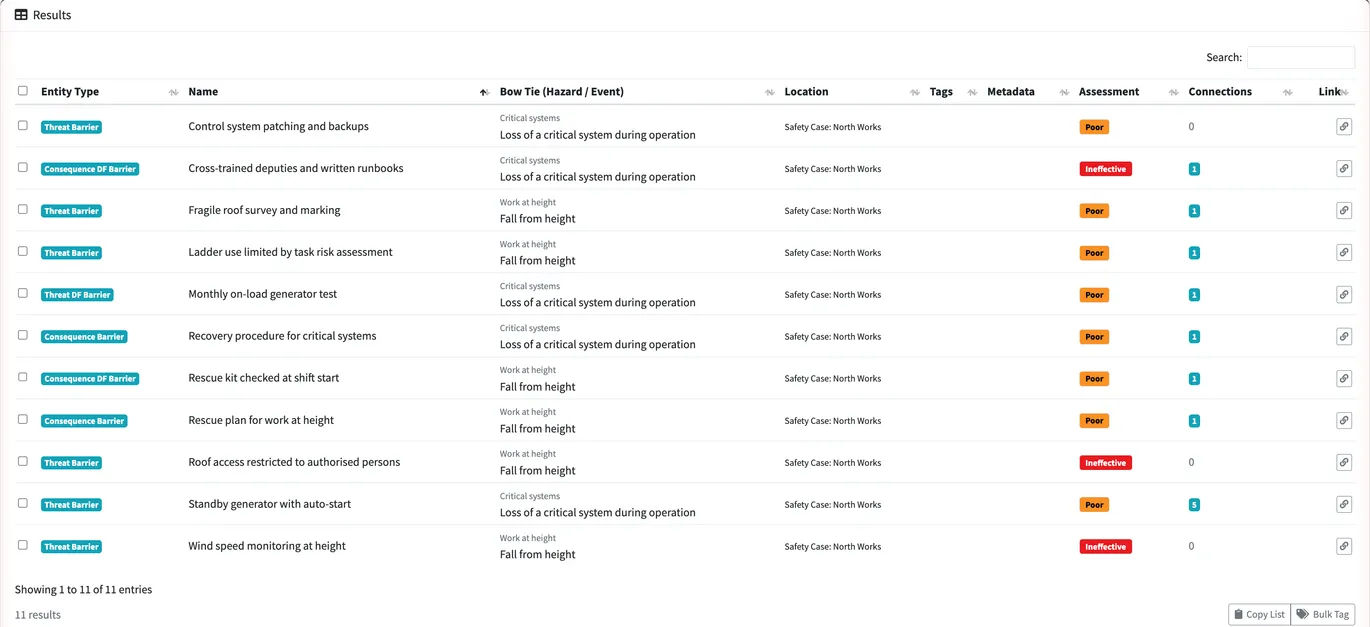Screen dimensions: 1370x627
Task: Tick the select-all checkbox in table header
Action: coord(23,91)
